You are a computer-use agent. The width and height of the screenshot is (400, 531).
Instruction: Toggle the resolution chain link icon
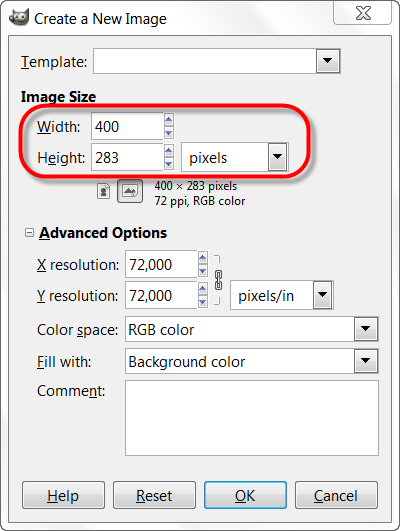(x=218, y=280)
